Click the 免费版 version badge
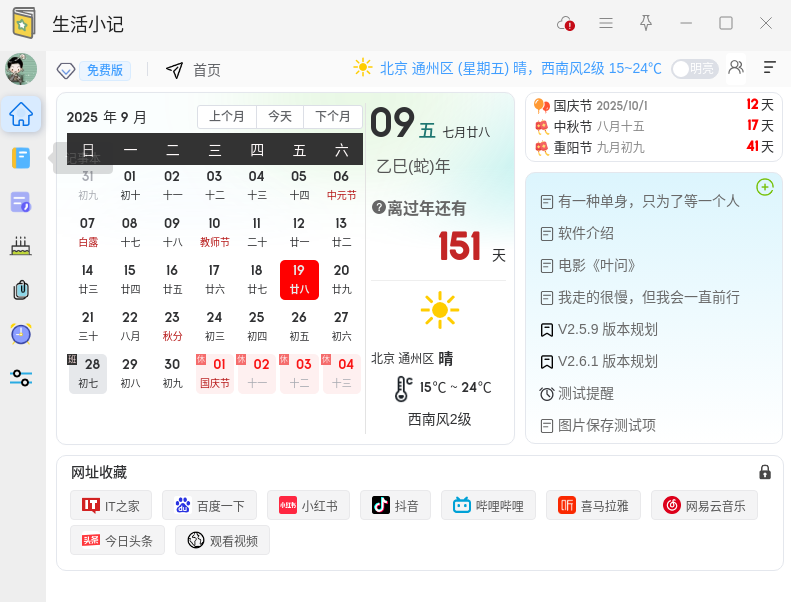The width and height of the screenshot is (791, 602). click(x=104, y=70)
